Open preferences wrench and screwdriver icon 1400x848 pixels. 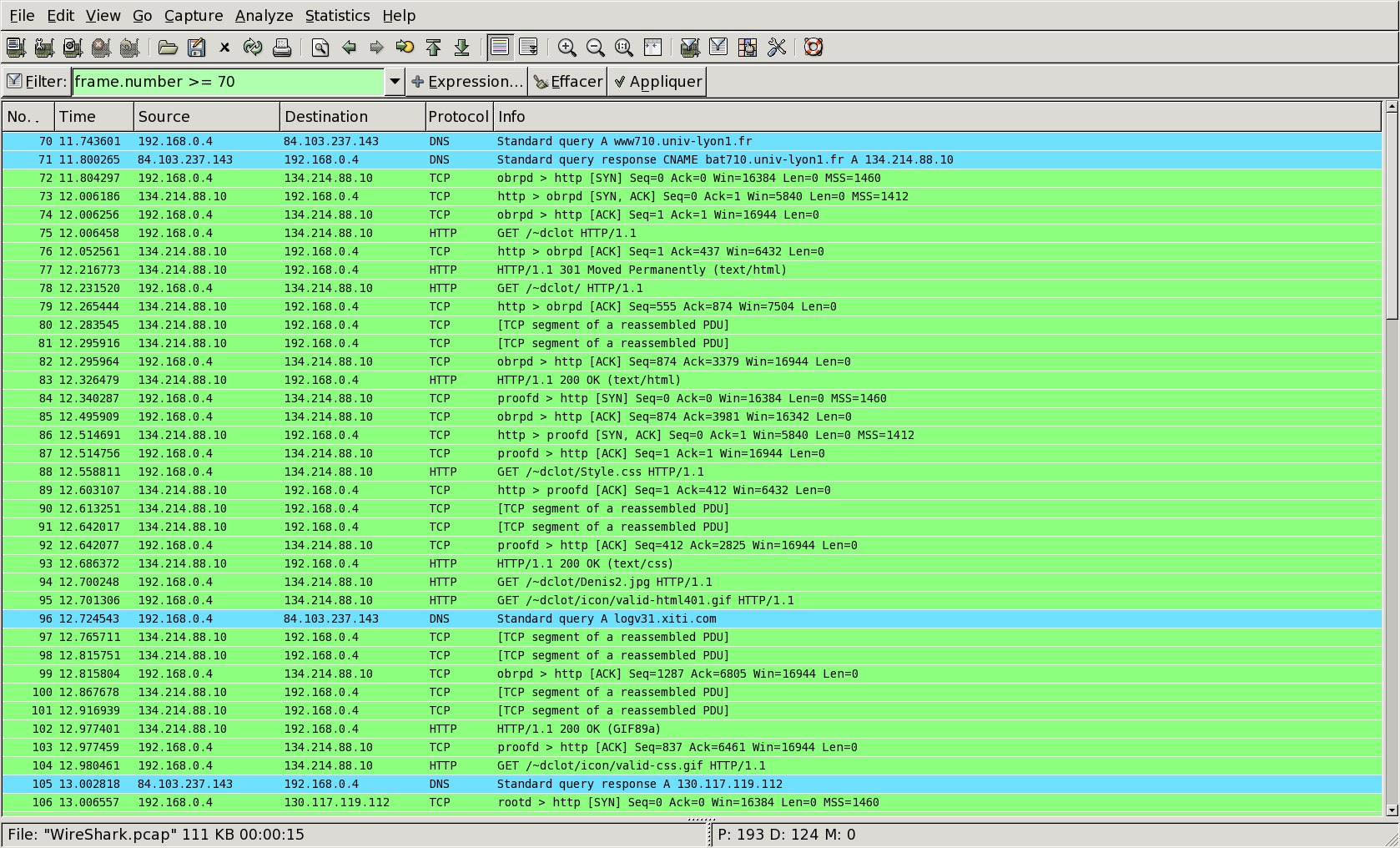(x=777, y=48)
